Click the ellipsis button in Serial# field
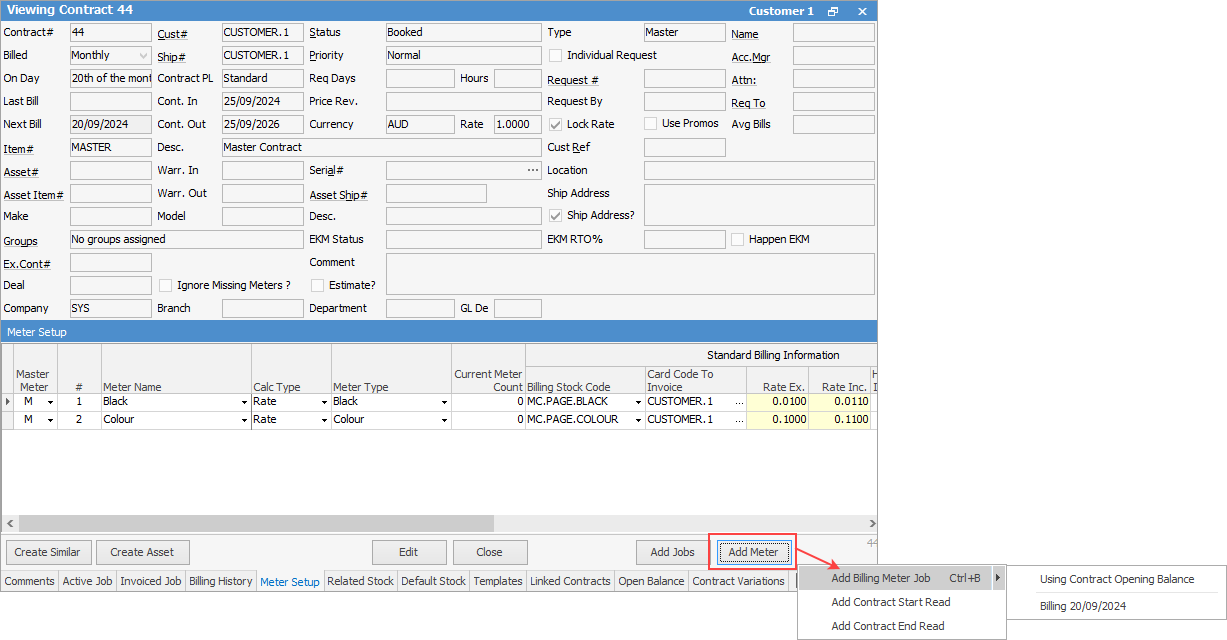This screenshot has height=640, width=1227. point(533,170)
